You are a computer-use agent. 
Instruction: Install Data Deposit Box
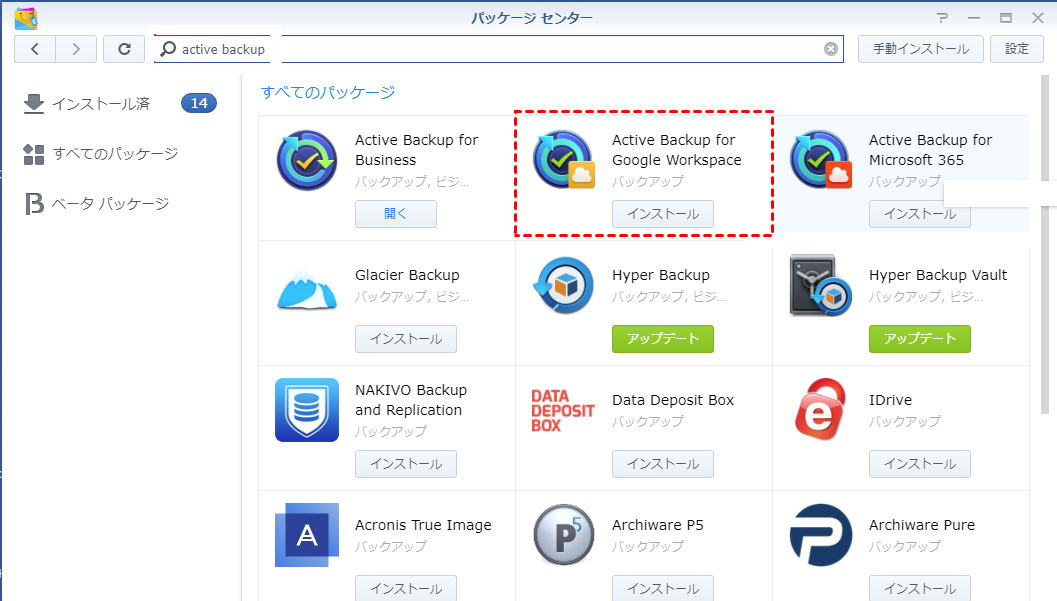point(663,464)
